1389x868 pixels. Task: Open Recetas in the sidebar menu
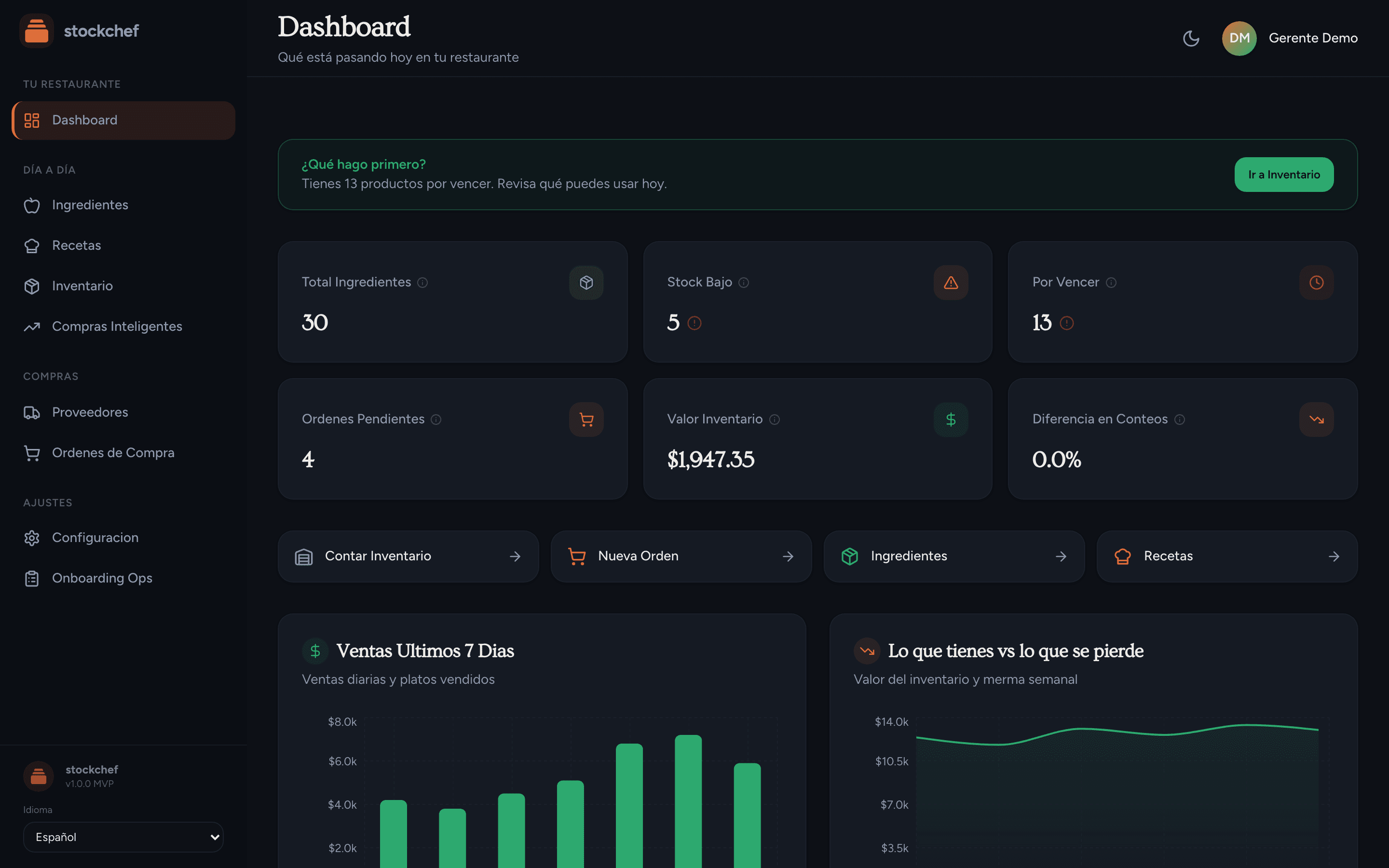123,246
